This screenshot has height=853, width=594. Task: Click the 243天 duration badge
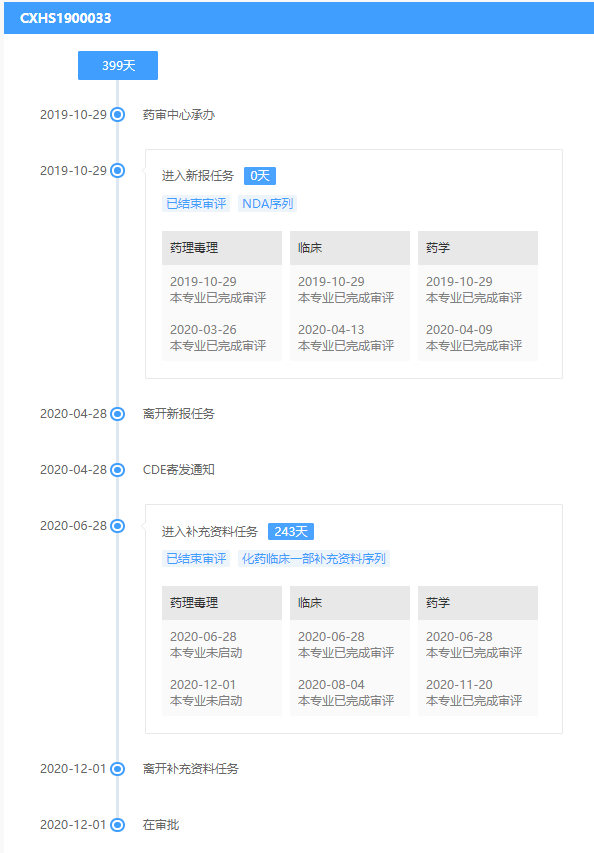click(291, 531)
